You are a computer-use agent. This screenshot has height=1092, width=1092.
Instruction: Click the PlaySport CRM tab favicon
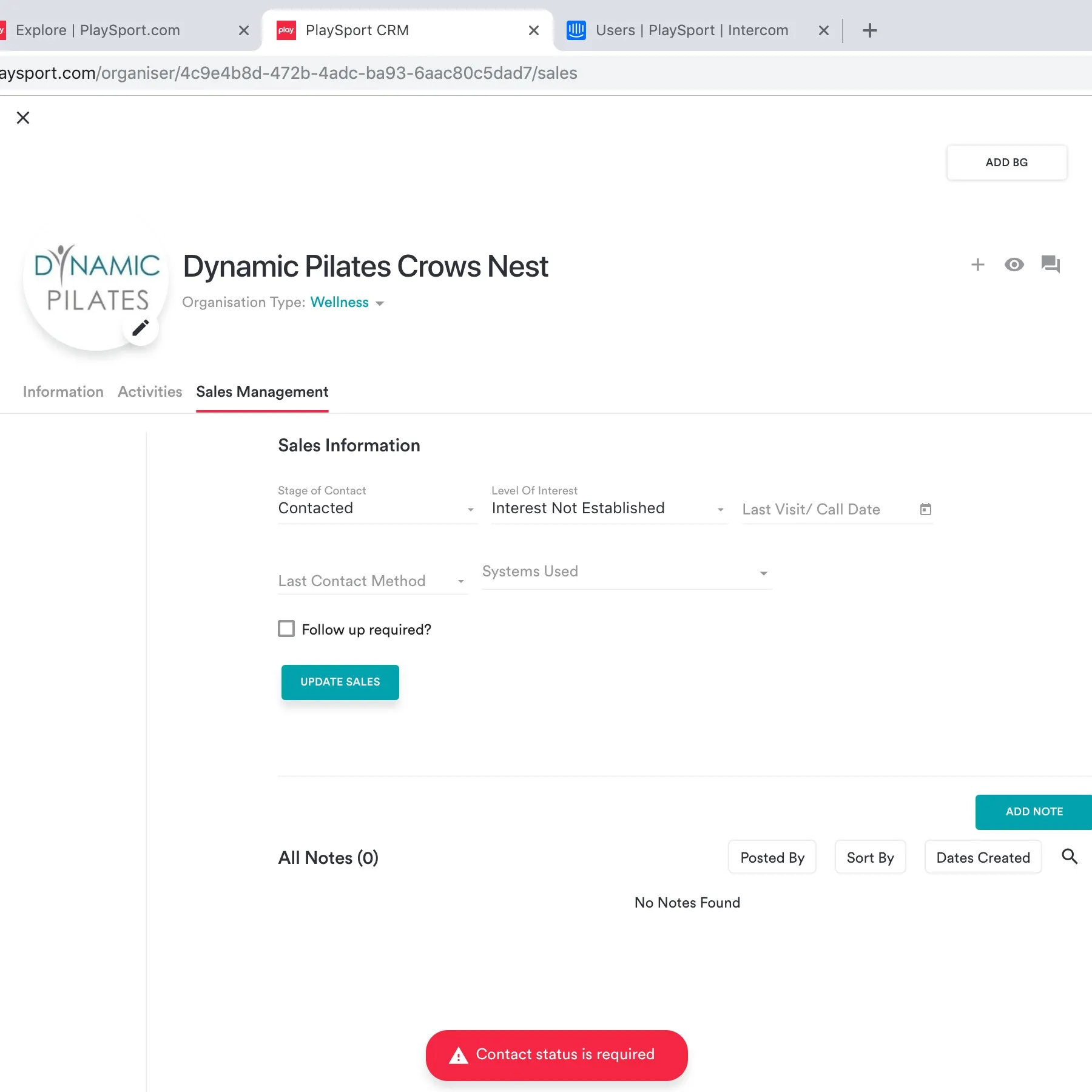tap(286, 30)
